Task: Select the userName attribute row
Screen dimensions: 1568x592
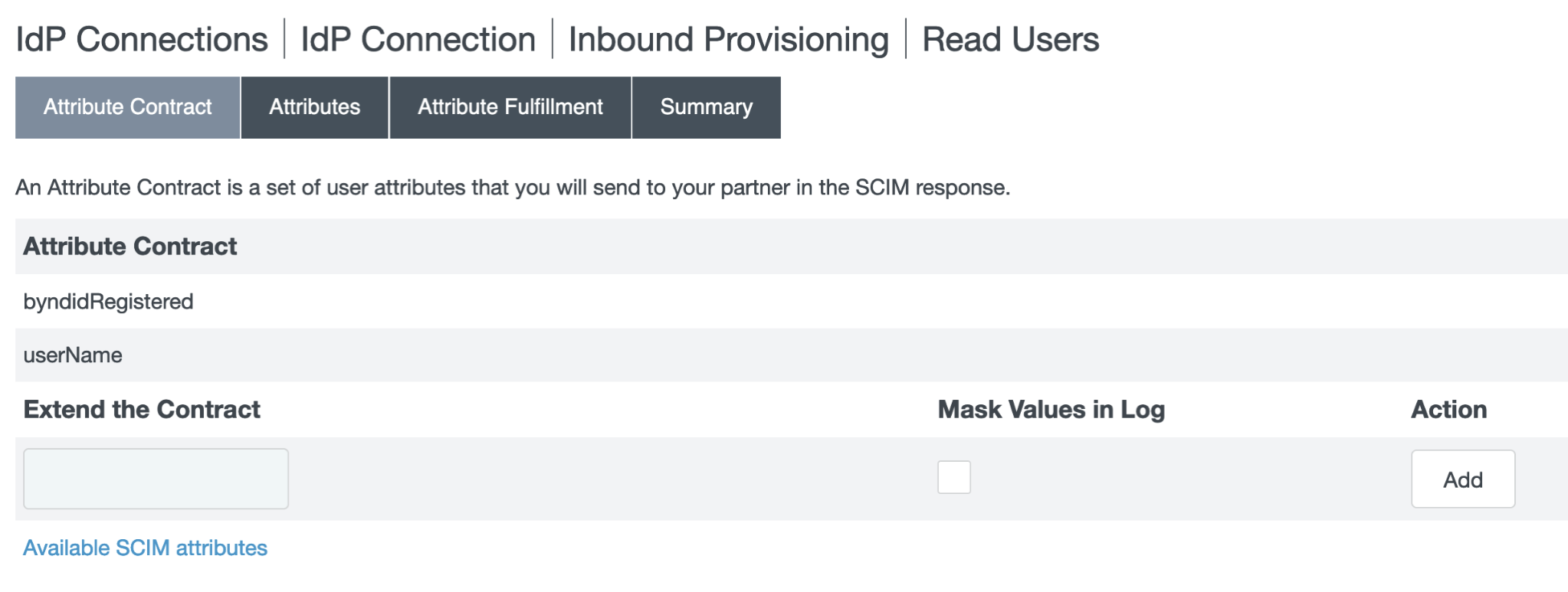Action: click(x=73, y=355)
